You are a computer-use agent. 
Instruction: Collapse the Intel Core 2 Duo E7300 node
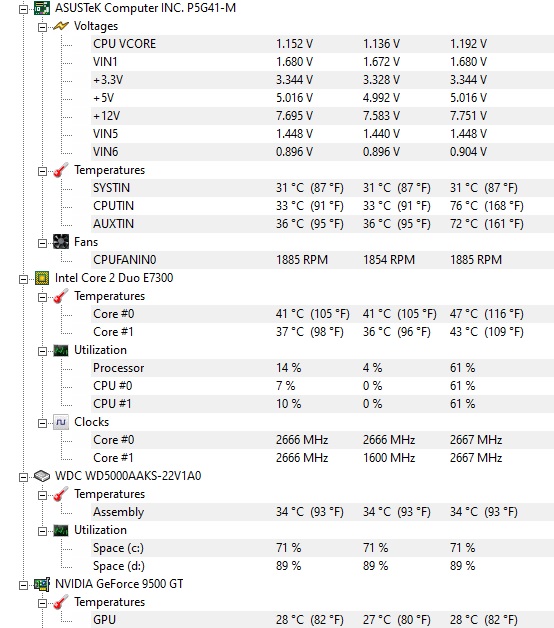pos(23,279)
